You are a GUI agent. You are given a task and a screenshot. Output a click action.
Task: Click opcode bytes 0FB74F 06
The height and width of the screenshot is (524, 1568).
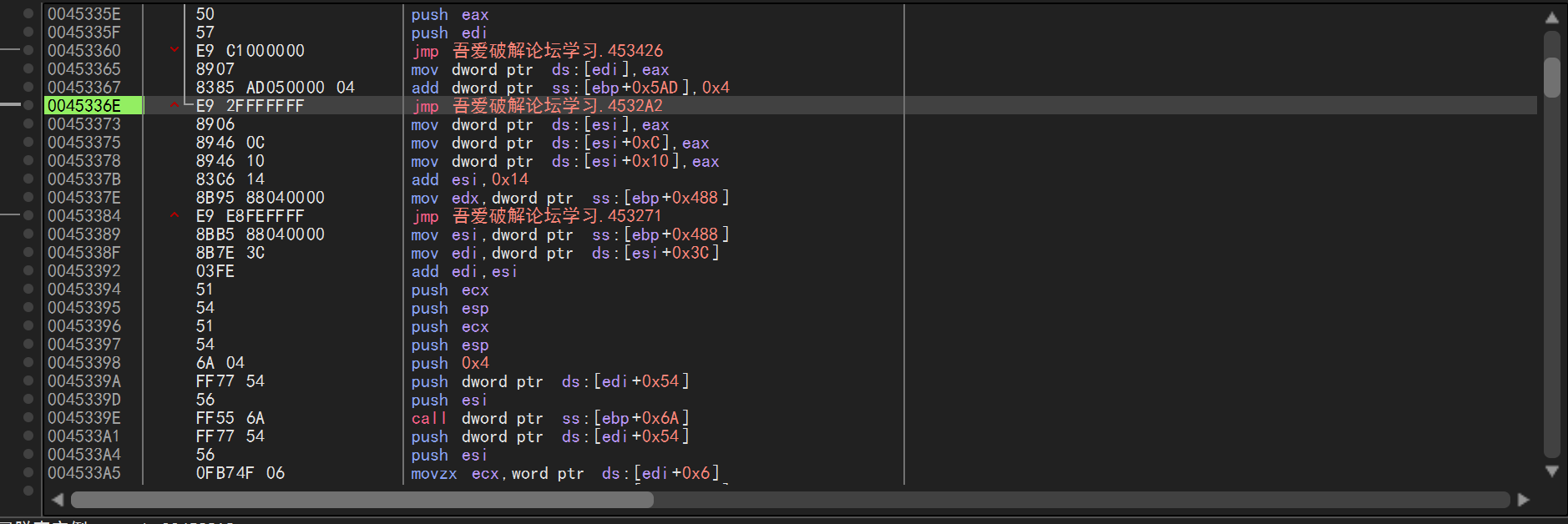(240, 473)
